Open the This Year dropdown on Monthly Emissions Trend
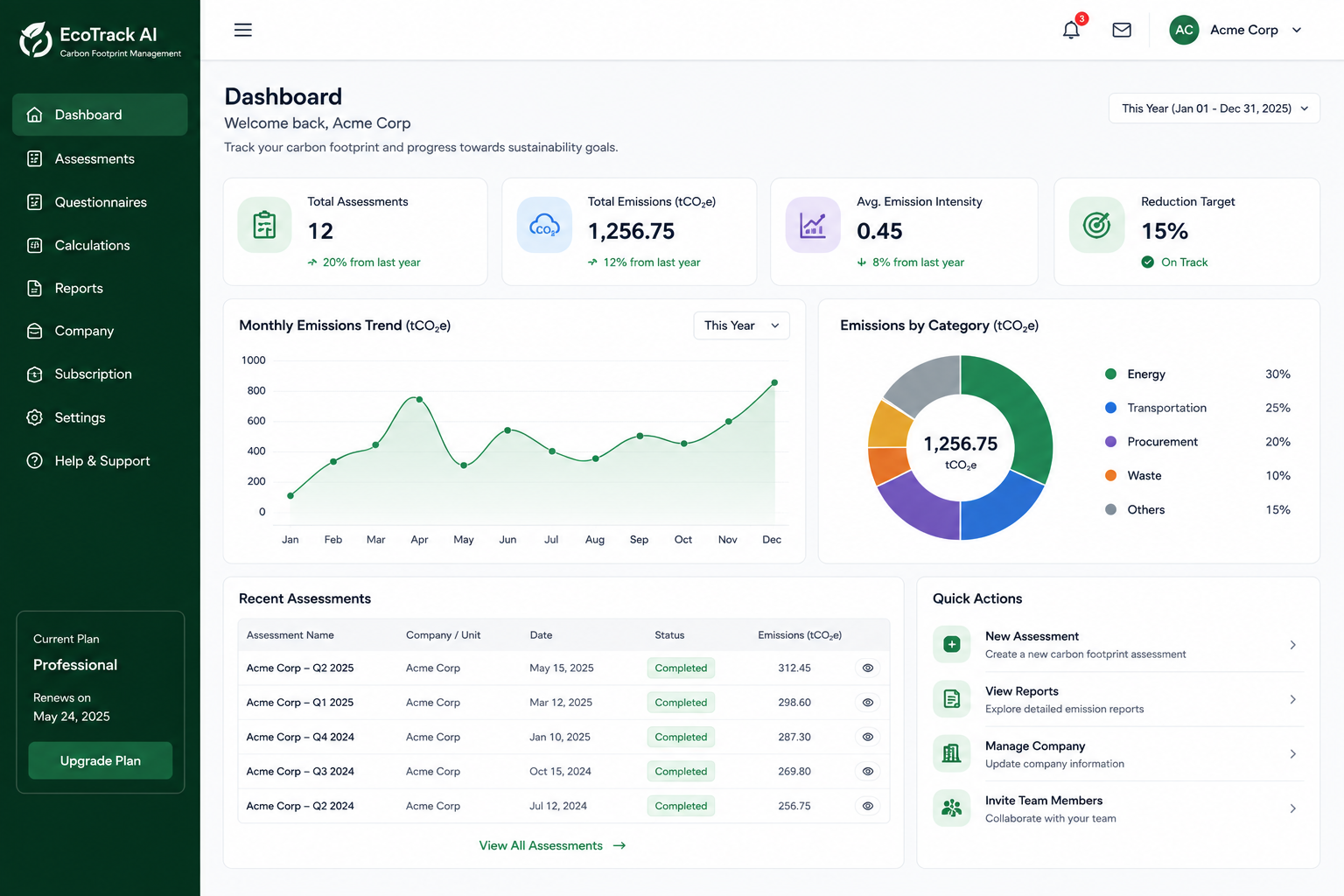Screen dimensions: 1344x896 [741, 325]
